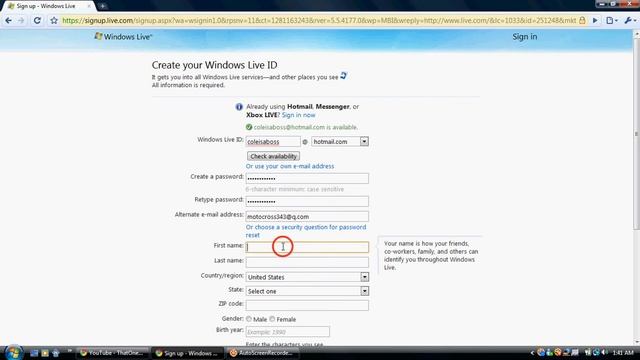Expand the State Select one dropdown
This screenshot has width=640, height=360.
pos(307,291)
